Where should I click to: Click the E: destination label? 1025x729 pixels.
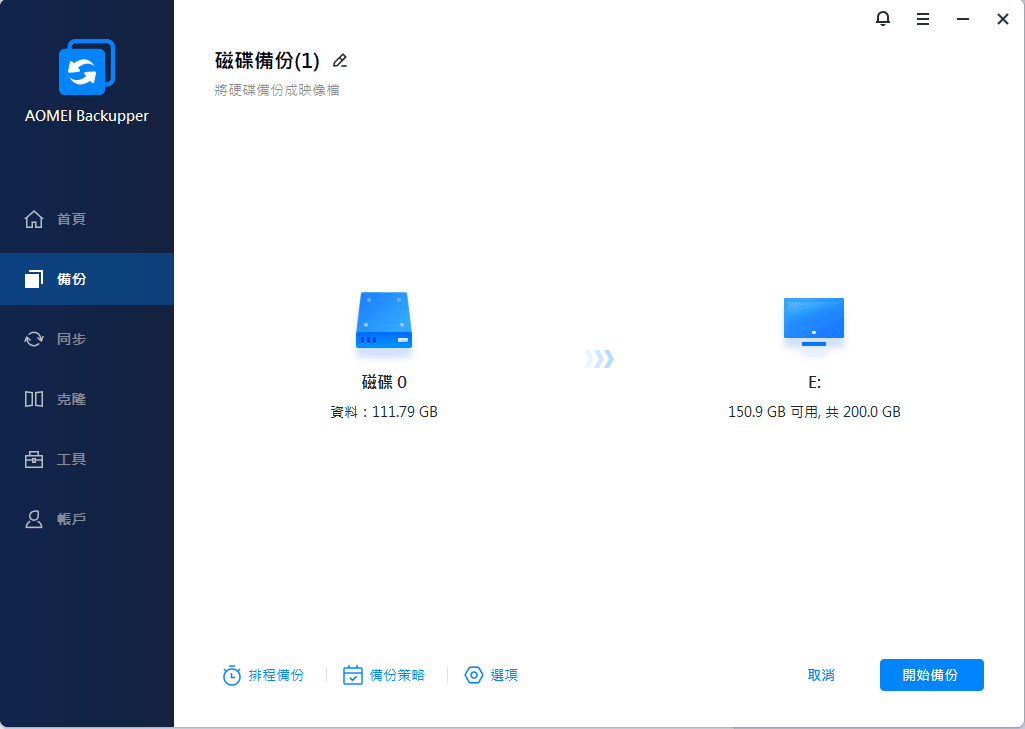(815, 382)
